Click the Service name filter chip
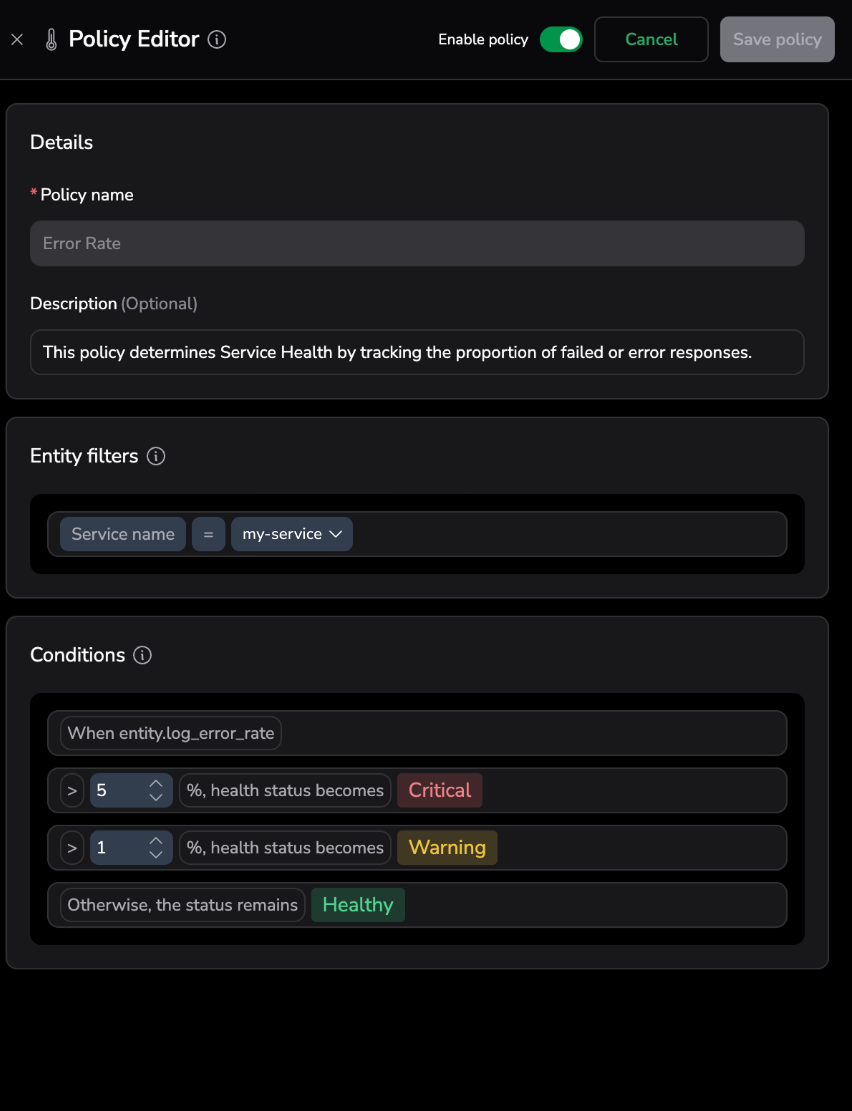This screenshot has width=852, height=1111. (123, 534)
